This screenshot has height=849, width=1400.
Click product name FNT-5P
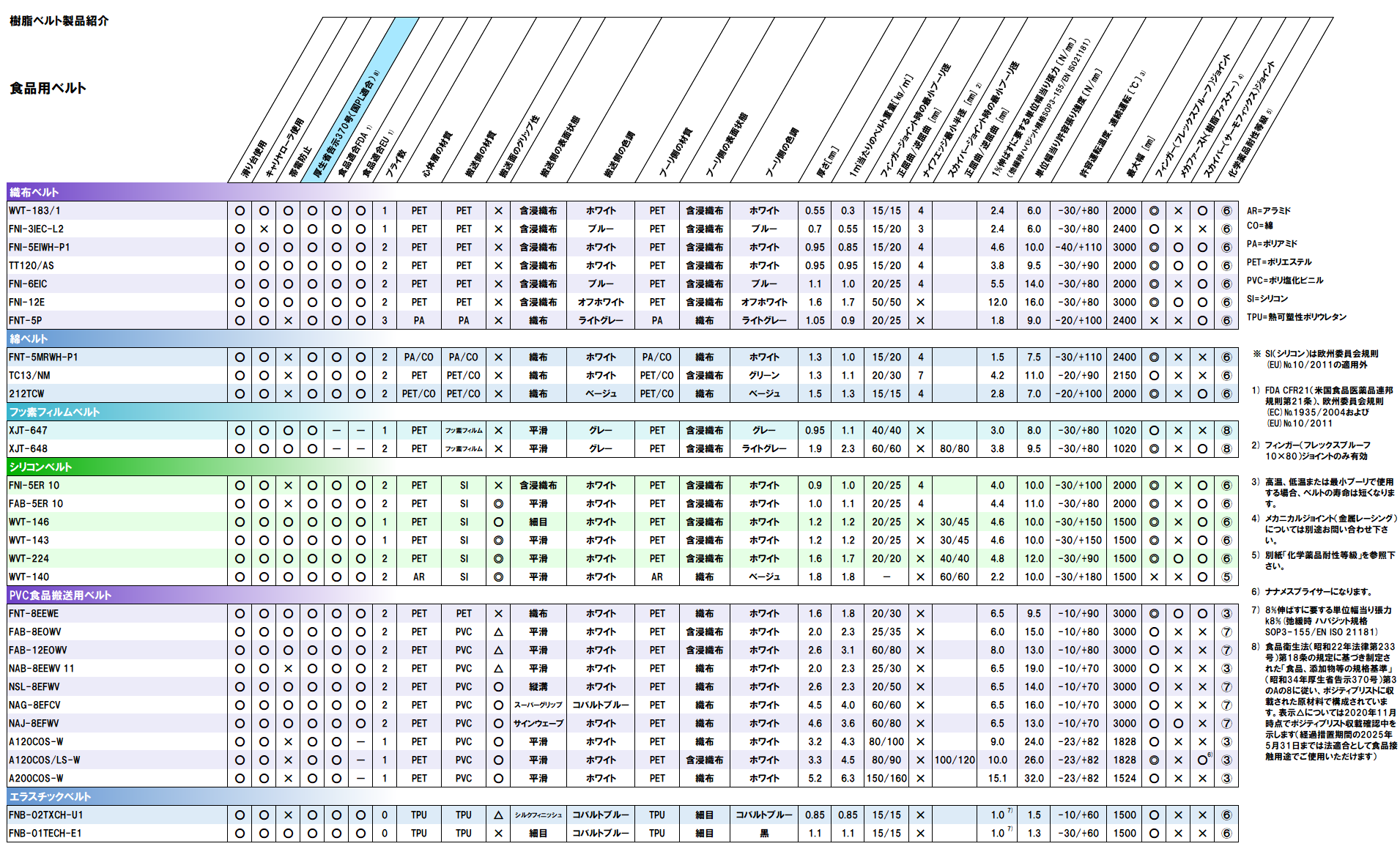pyautogui.click(x=25, y=320)
